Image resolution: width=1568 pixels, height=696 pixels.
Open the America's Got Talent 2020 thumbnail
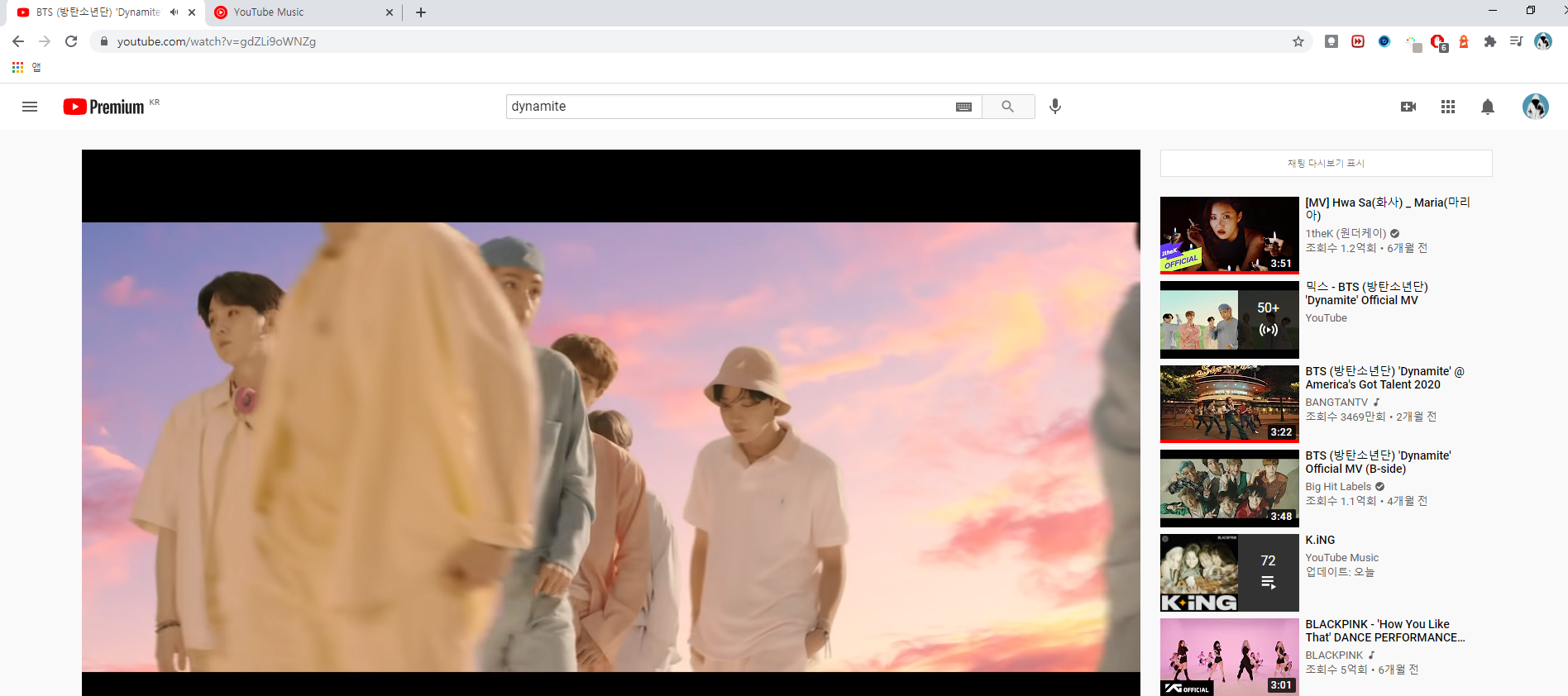pyautogui.click(x=1229, y=404)
